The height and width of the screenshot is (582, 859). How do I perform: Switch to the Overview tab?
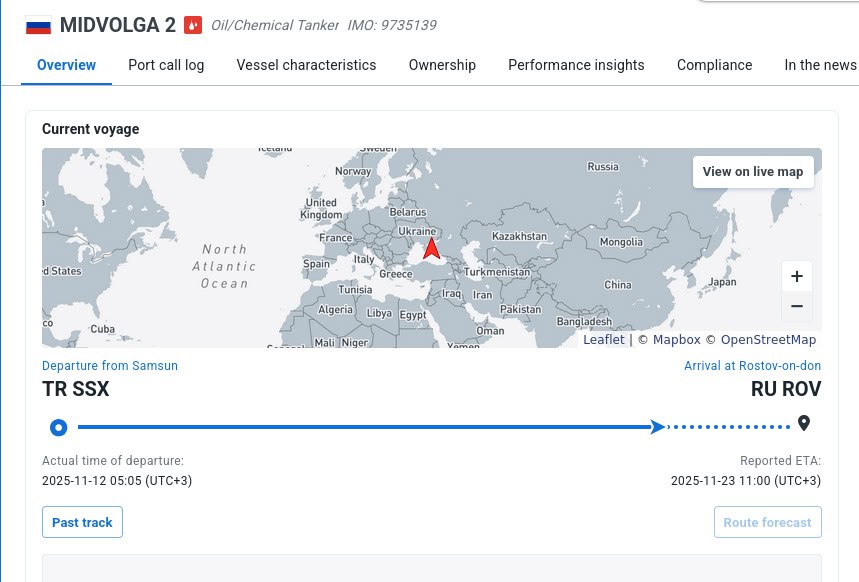pyautogui.click(x=66, y=65)
